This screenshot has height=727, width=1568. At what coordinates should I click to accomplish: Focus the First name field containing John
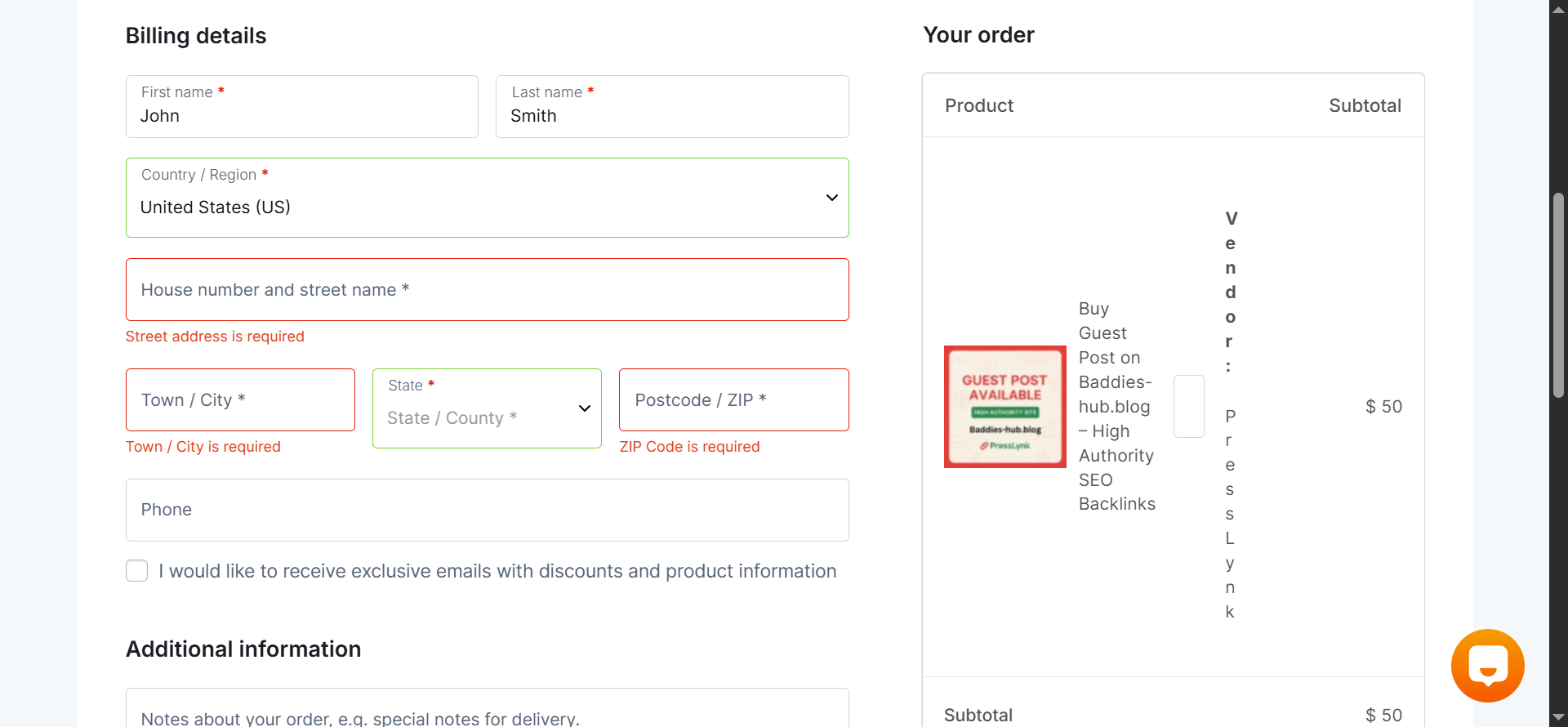(302, 107)
